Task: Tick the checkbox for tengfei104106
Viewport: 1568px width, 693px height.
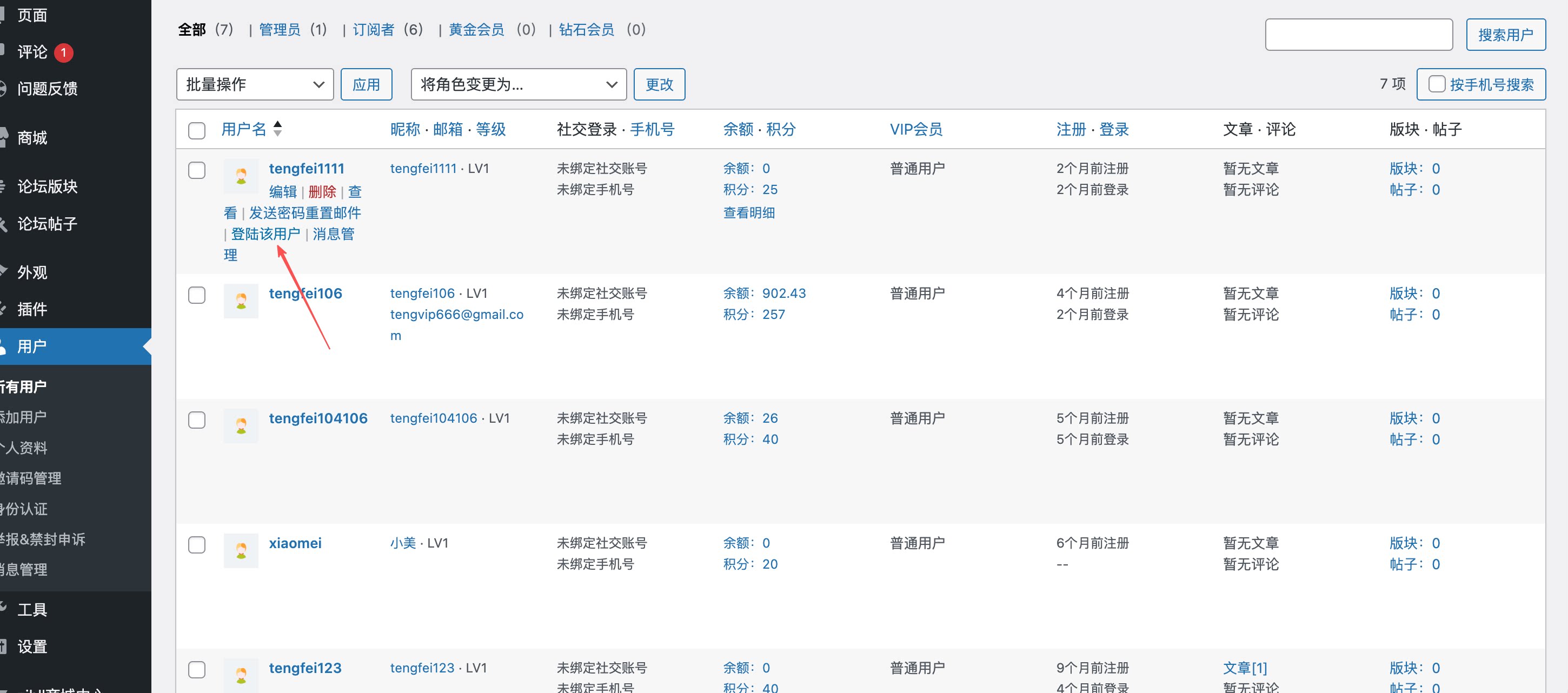Action: point(197,420)
